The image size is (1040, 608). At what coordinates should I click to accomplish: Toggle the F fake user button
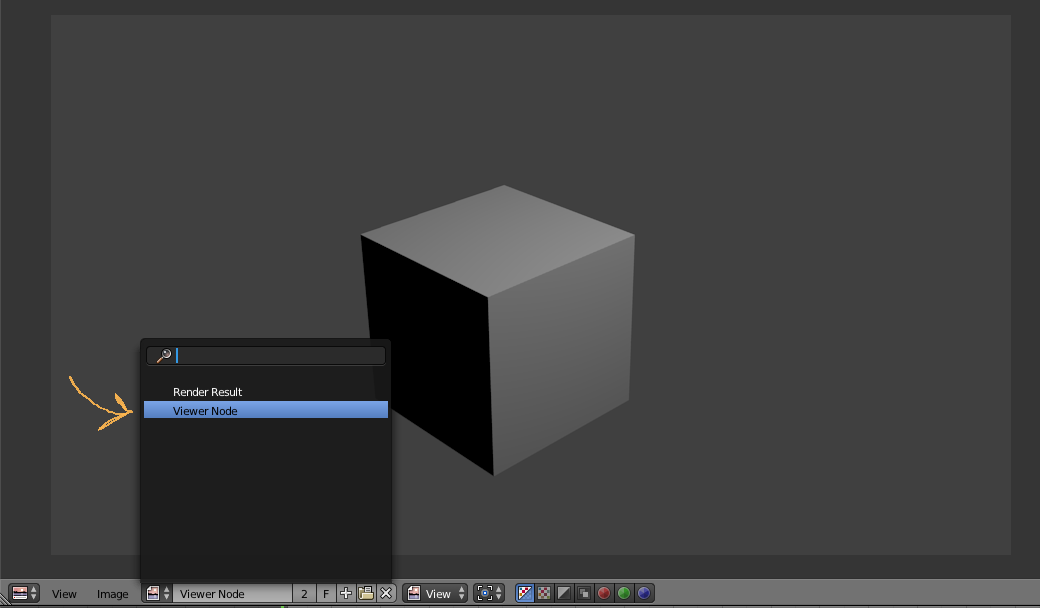(325, 593)
